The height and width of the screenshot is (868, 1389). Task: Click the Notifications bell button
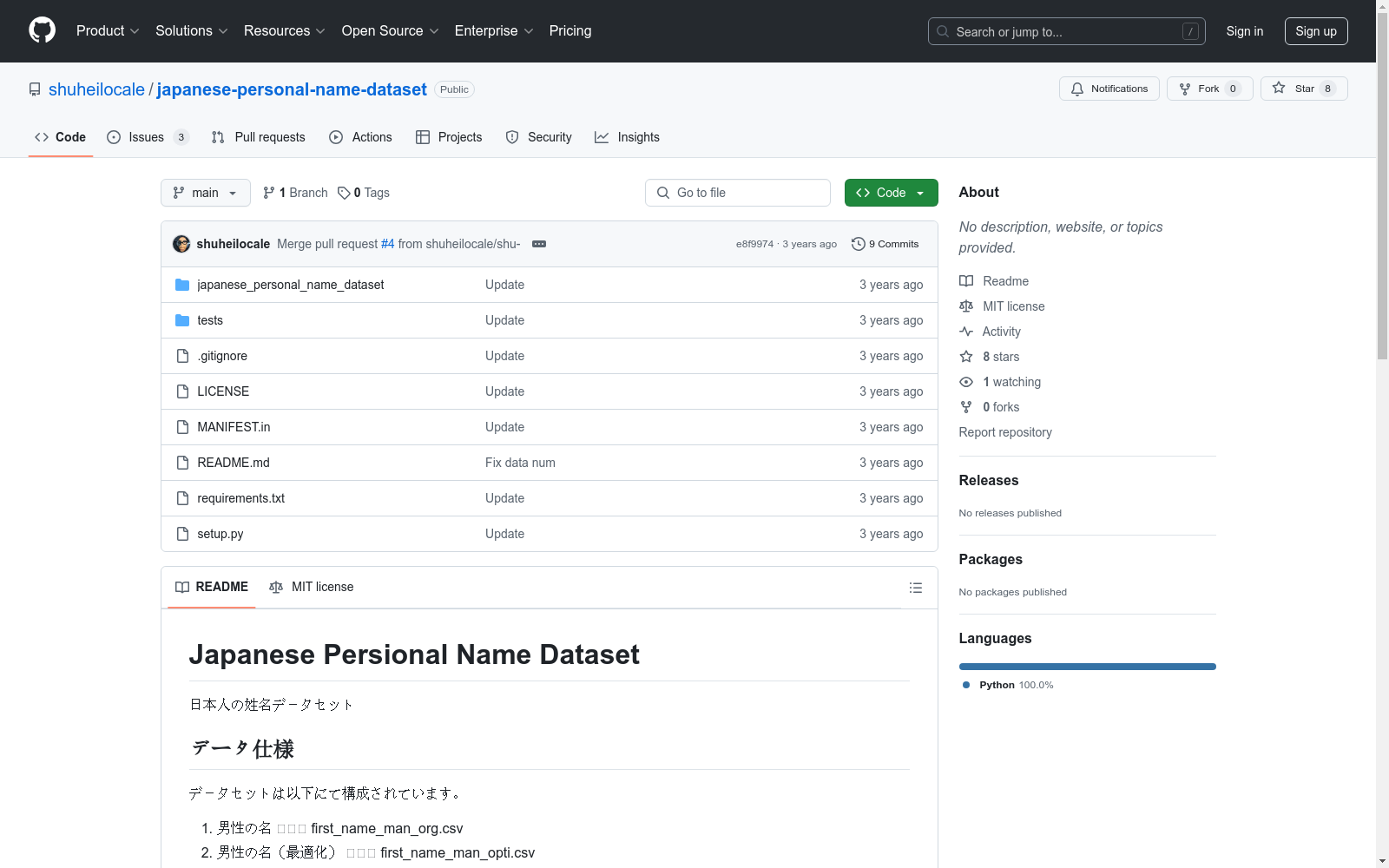click(1109, 89)
